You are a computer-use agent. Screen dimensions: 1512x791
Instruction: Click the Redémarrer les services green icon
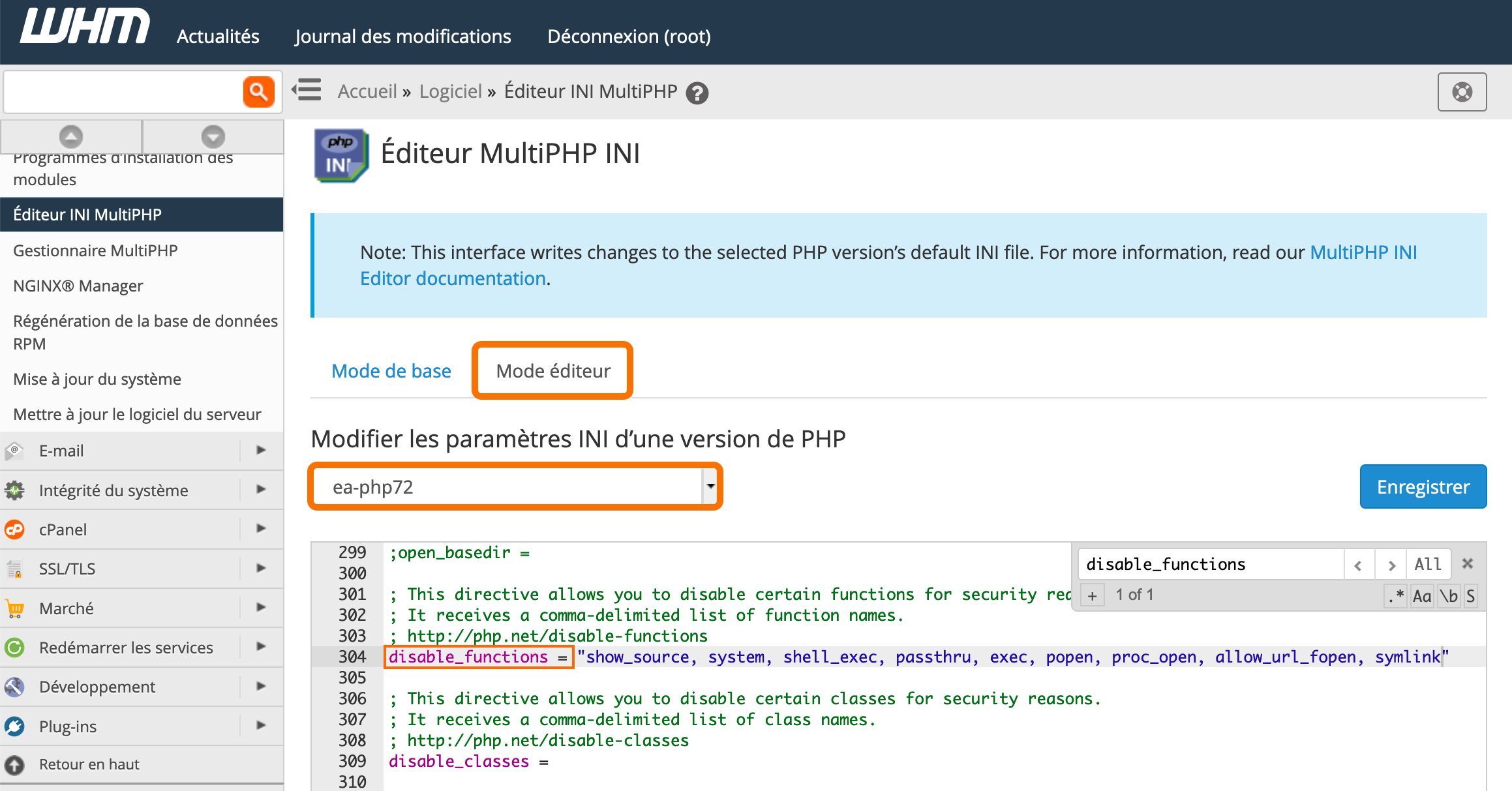point(14,648)
